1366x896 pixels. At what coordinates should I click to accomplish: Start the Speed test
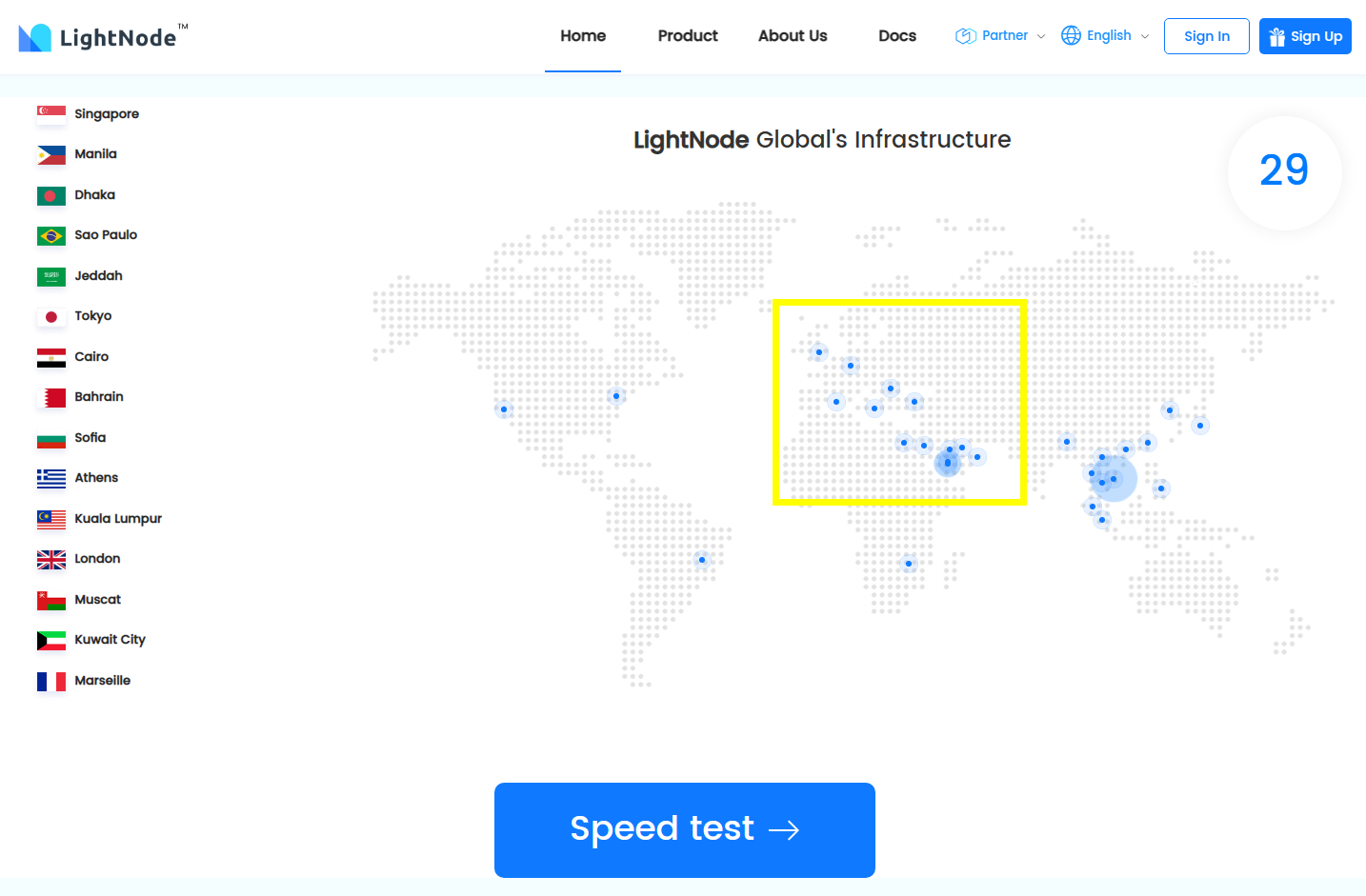coord(684,829)
